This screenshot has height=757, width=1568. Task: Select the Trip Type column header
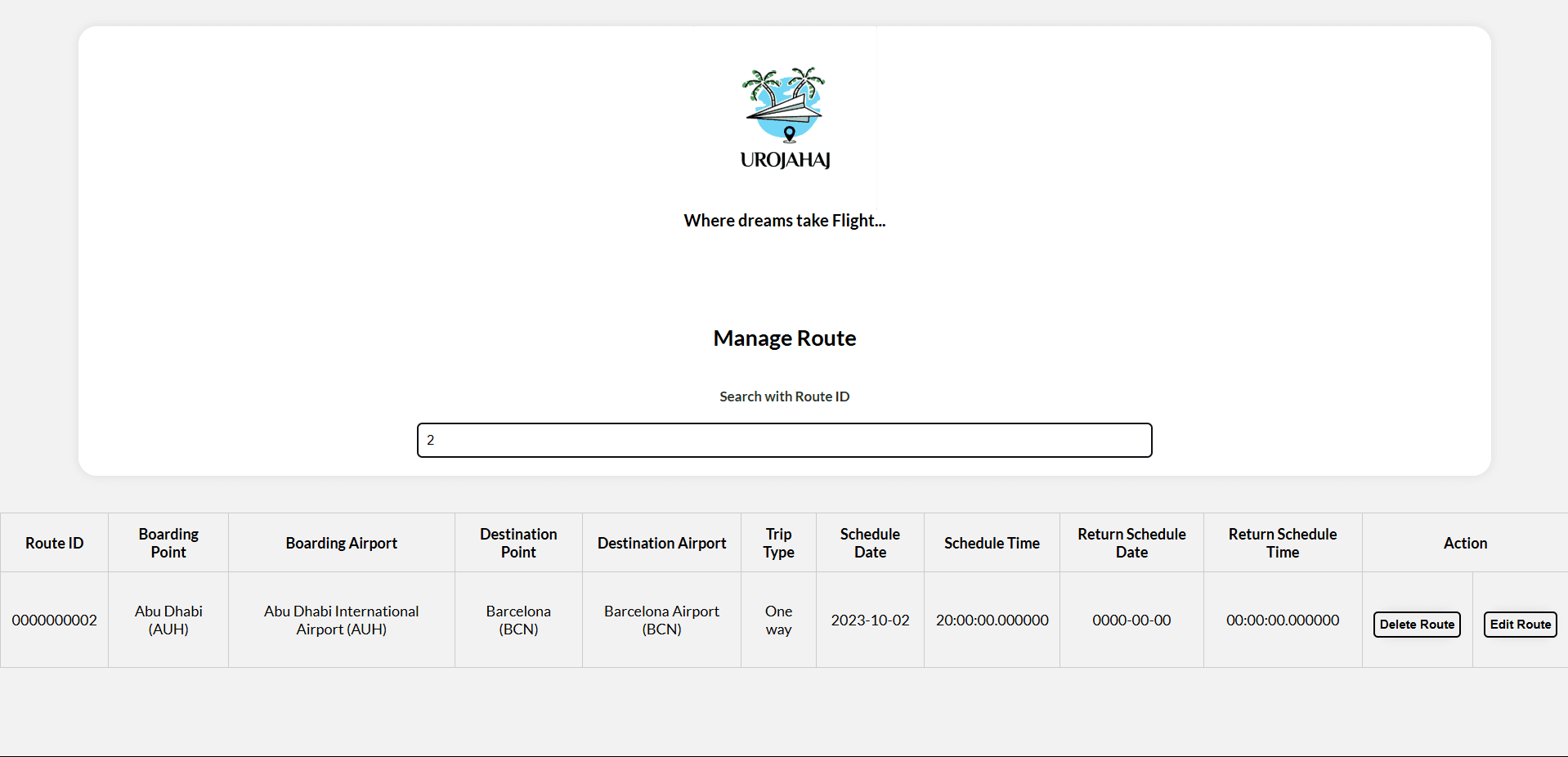click(778, 543)
